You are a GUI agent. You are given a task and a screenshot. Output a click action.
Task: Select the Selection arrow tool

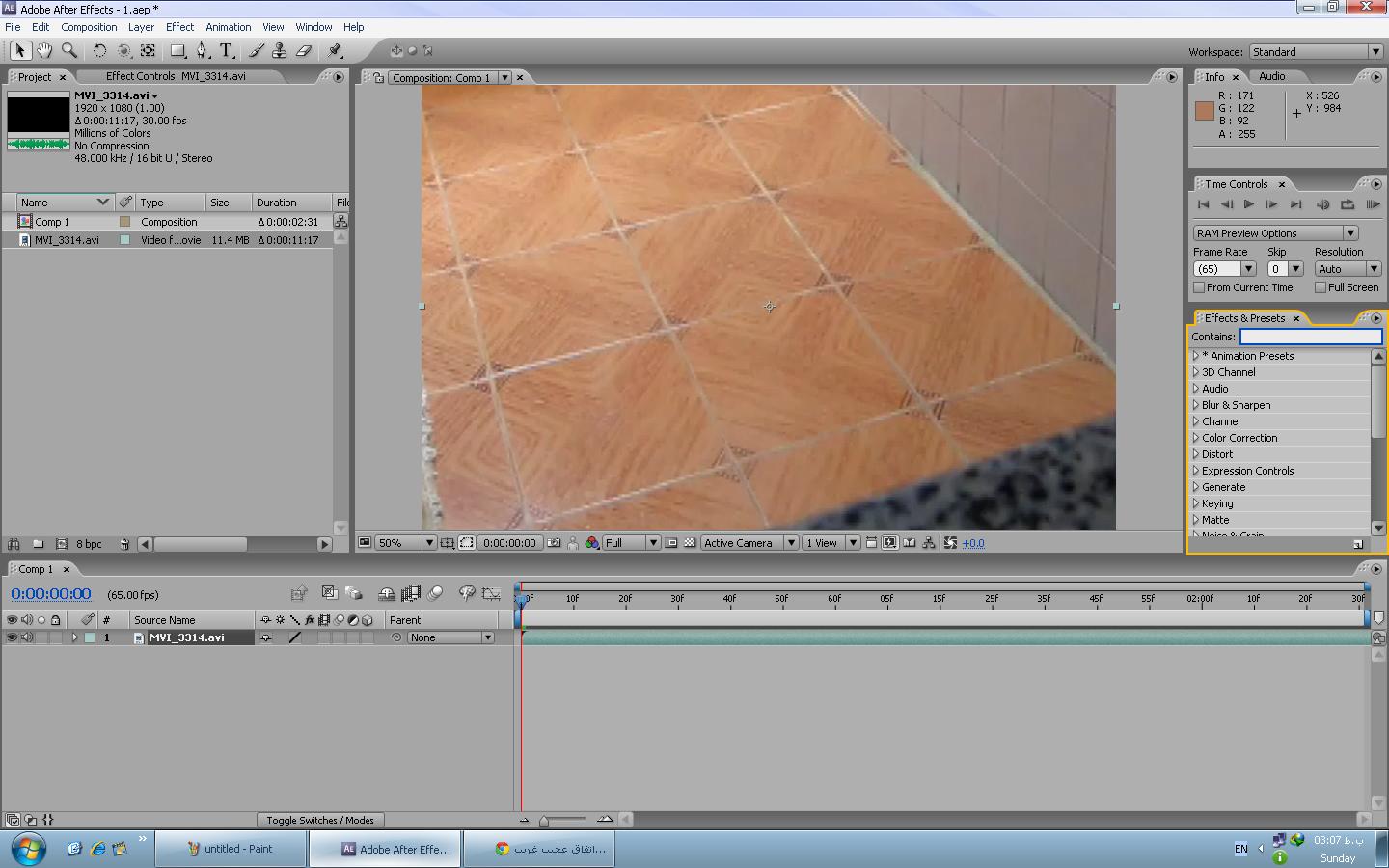pyautogui.click(x=20, y=50)
